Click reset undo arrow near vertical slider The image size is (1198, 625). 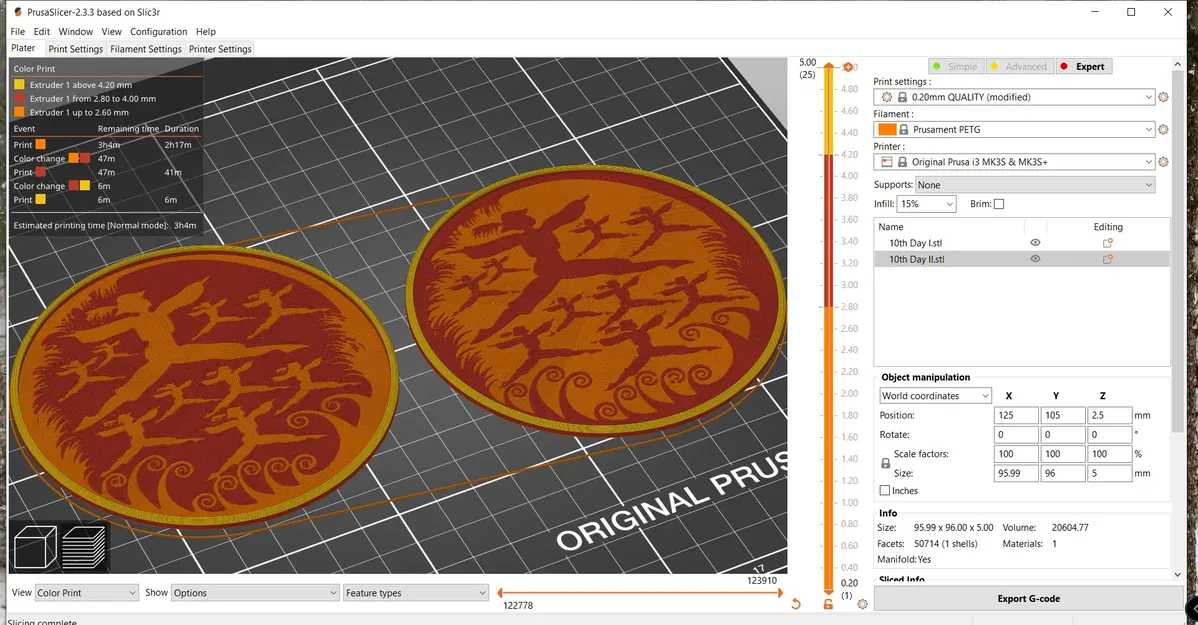point(795,604)
